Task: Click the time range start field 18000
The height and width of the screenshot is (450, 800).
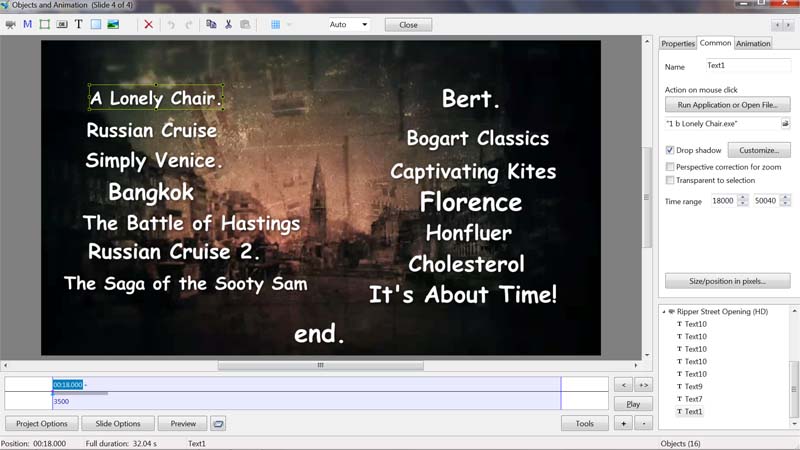Action: pyautogui.click(x=723, y=201)
